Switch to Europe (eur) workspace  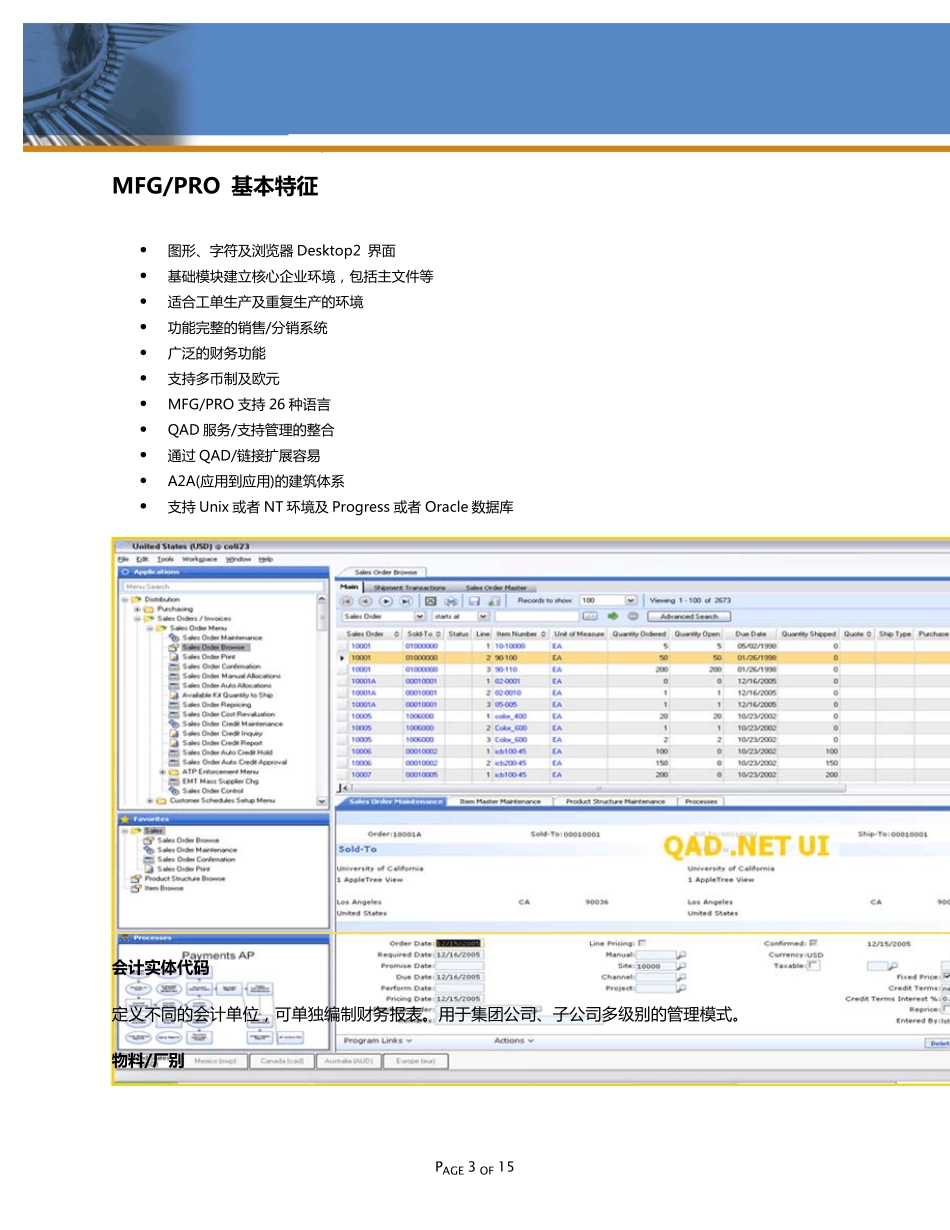(x=415, y=1061)
